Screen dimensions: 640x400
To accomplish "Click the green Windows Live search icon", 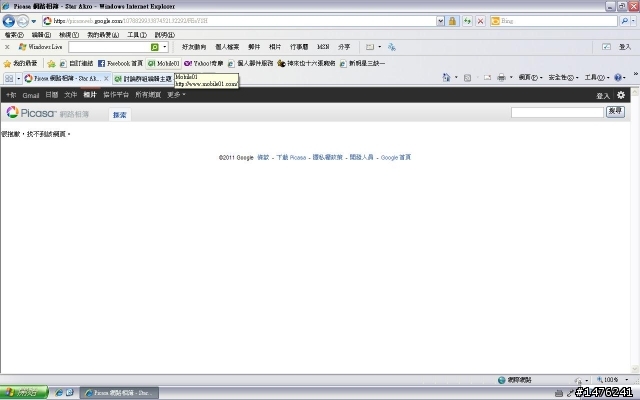I will coord(155,47).
